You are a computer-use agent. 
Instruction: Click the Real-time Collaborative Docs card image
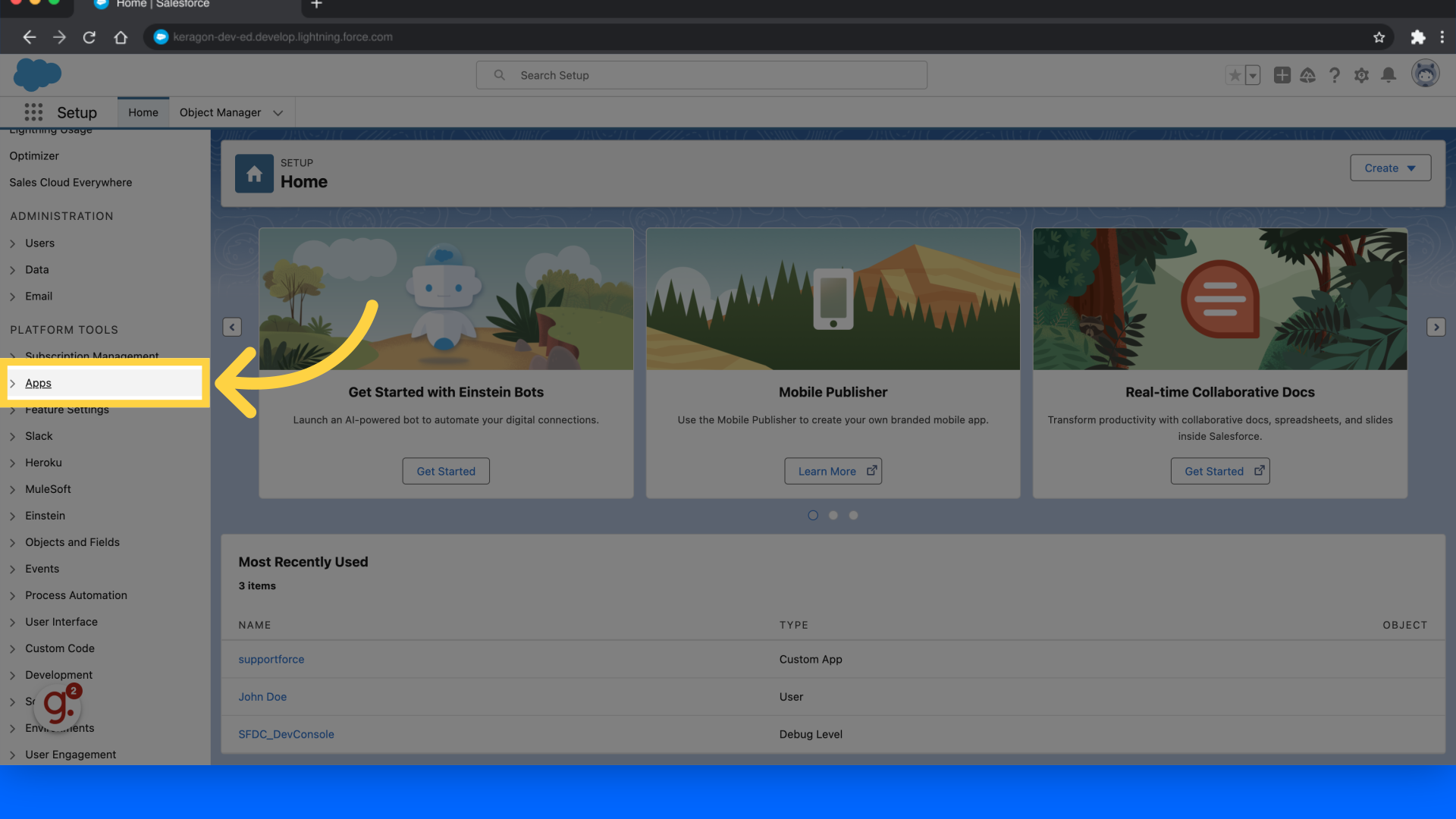[1220, 300]
